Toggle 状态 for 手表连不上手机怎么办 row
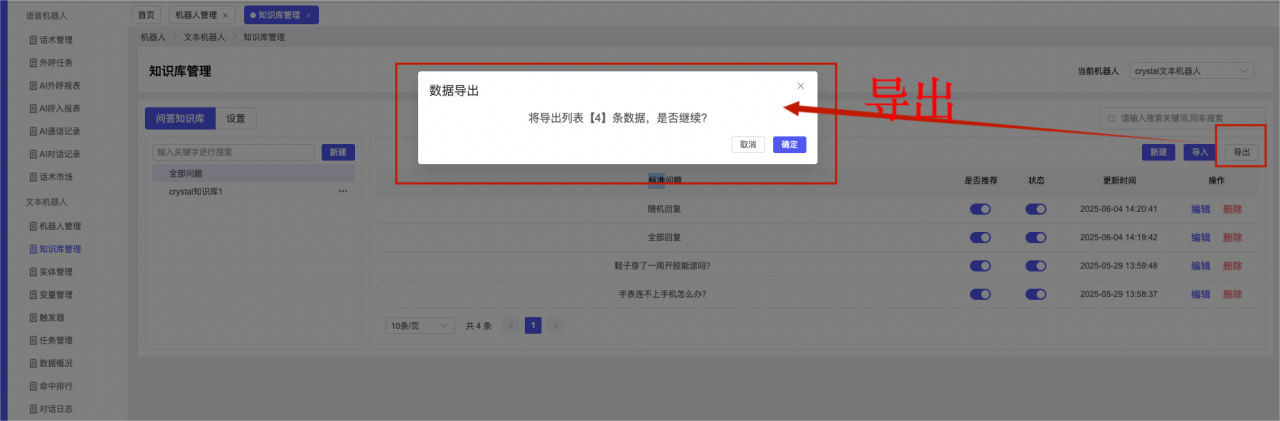 click(1035, 295)
